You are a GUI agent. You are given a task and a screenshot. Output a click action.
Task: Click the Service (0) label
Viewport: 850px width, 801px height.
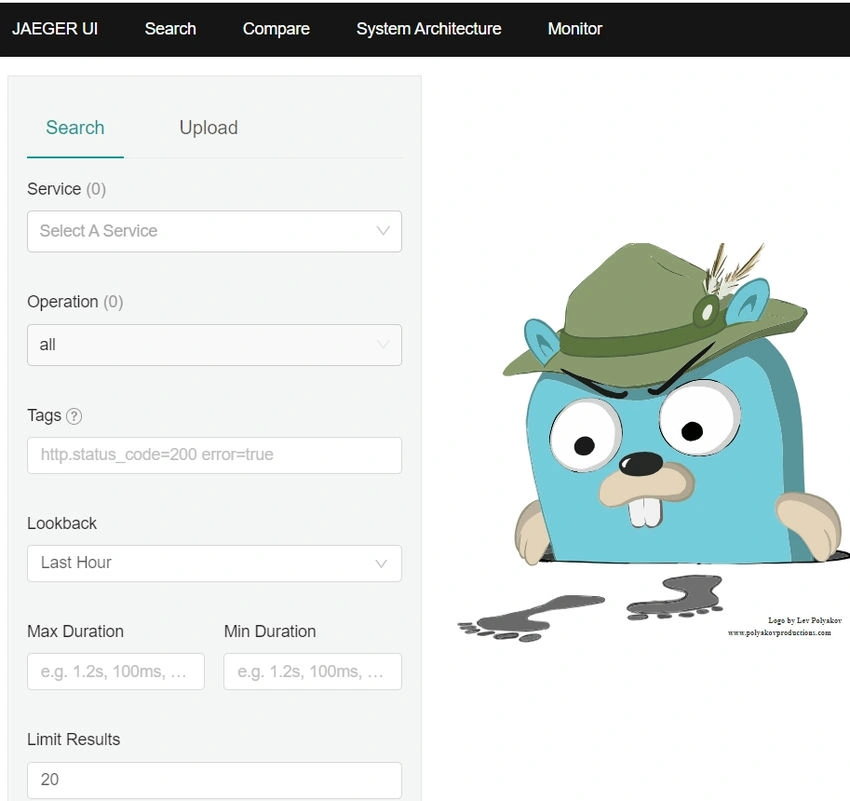(66, 189)
